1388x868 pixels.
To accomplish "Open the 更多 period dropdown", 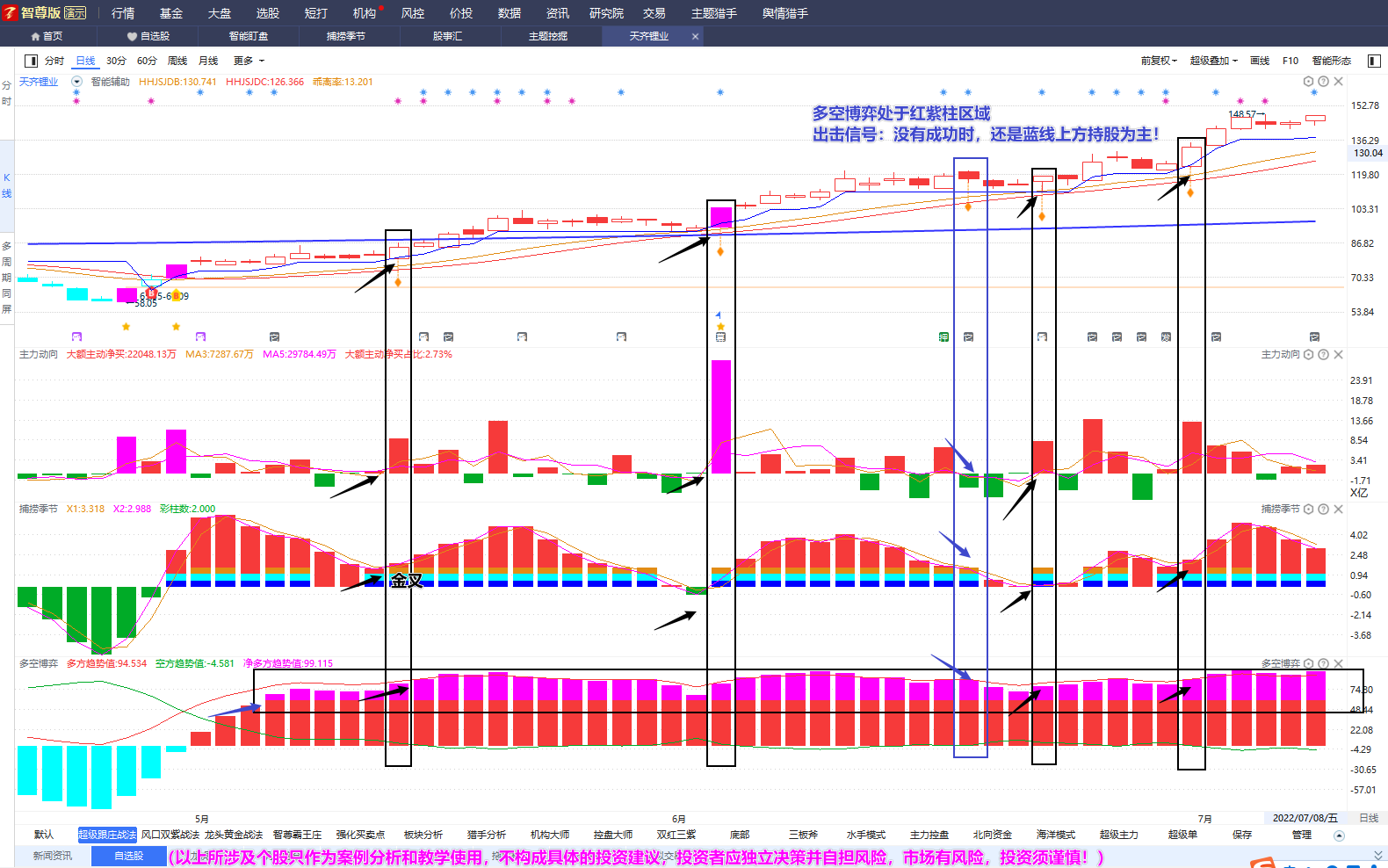I will 249,61.
